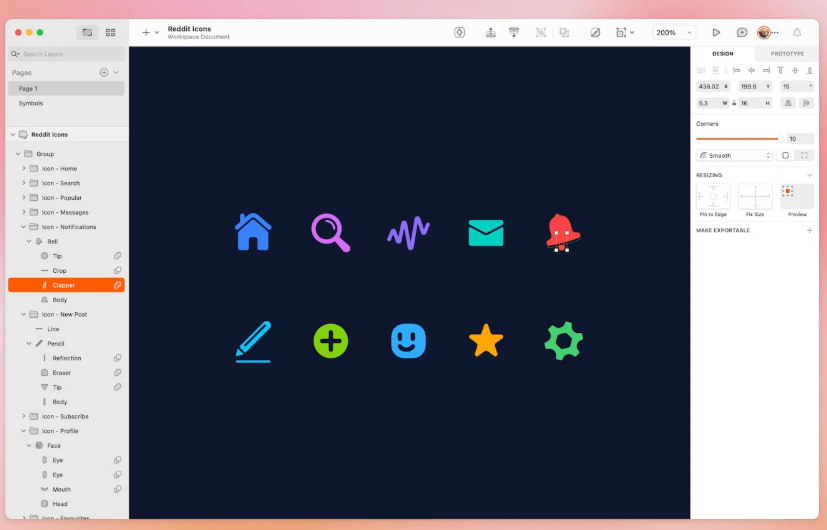Select the orange star on canvas

tap(486, 341)
